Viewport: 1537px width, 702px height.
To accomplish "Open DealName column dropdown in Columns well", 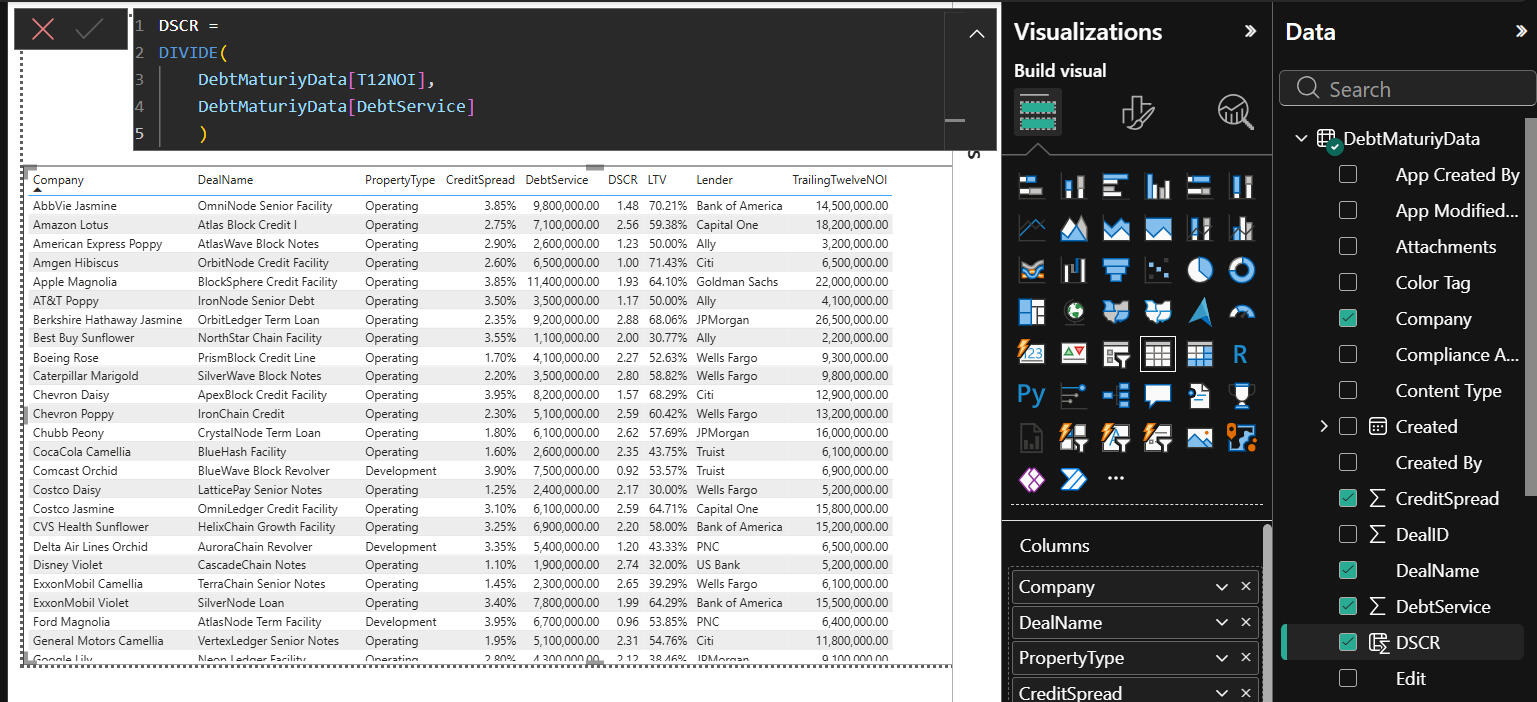I will (1221, 623).
